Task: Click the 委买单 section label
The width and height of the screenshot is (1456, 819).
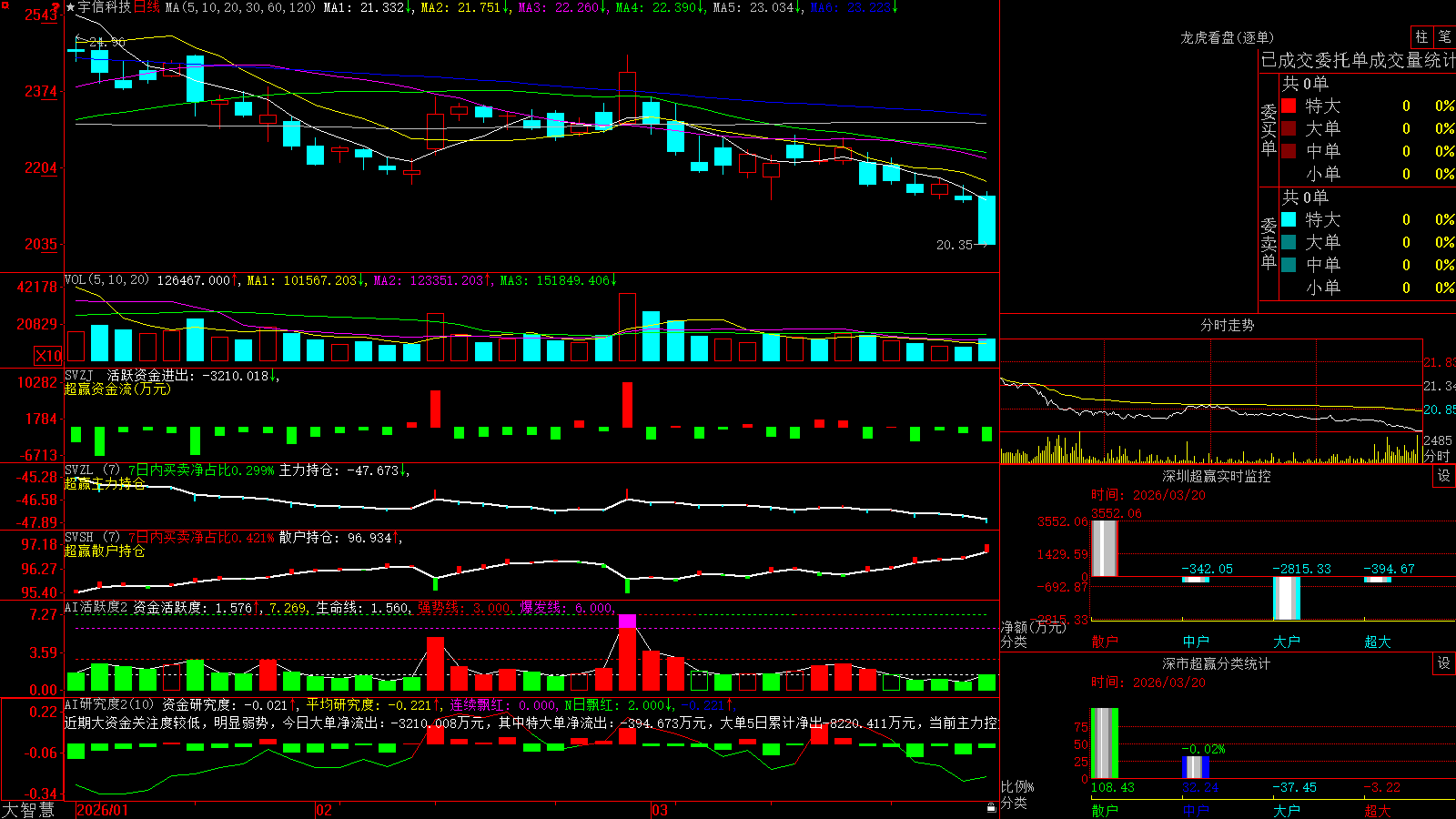Action: pos(1269,130)
